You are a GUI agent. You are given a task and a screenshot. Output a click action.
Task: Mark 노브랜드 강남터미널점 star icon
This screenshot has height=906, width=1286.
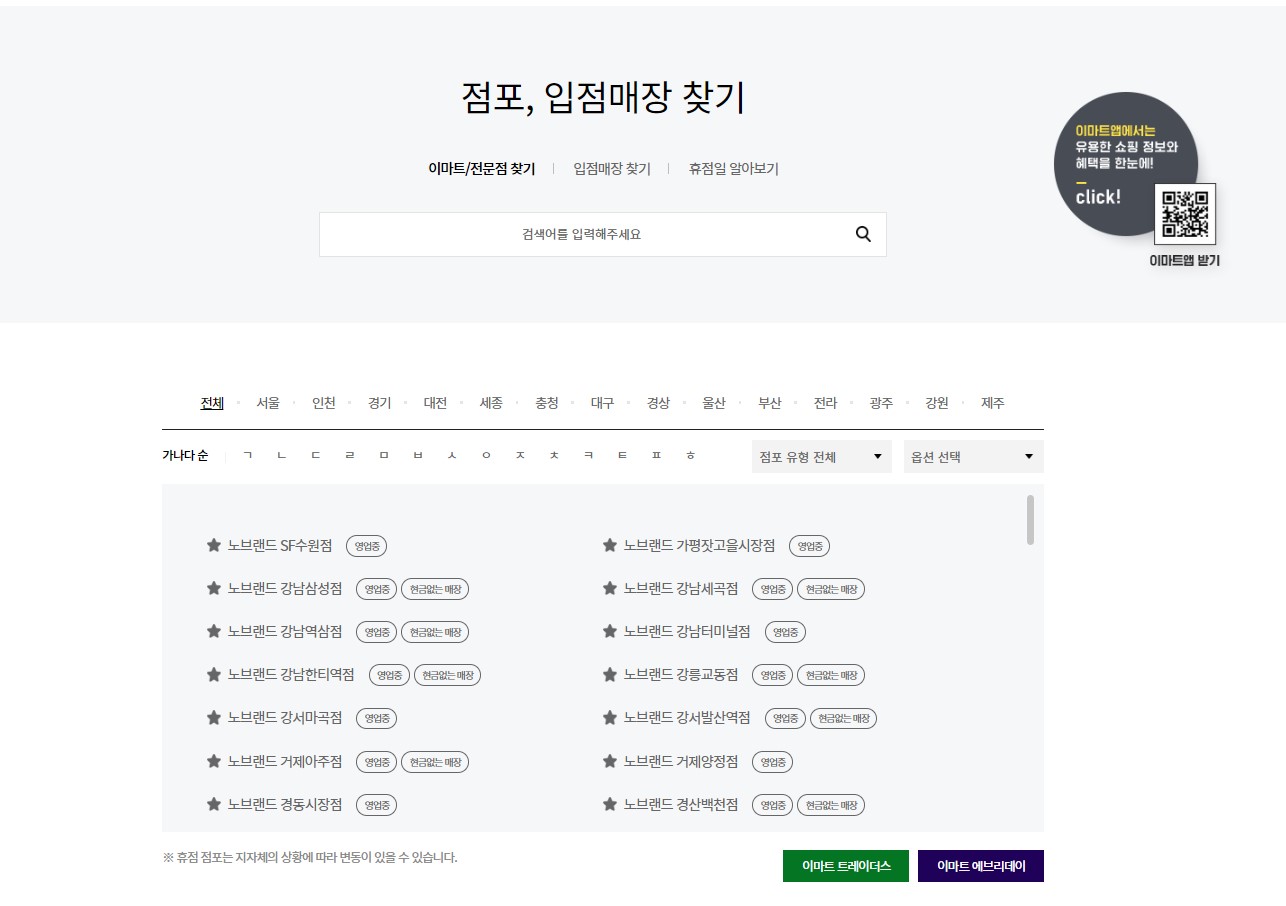point(609,631)
